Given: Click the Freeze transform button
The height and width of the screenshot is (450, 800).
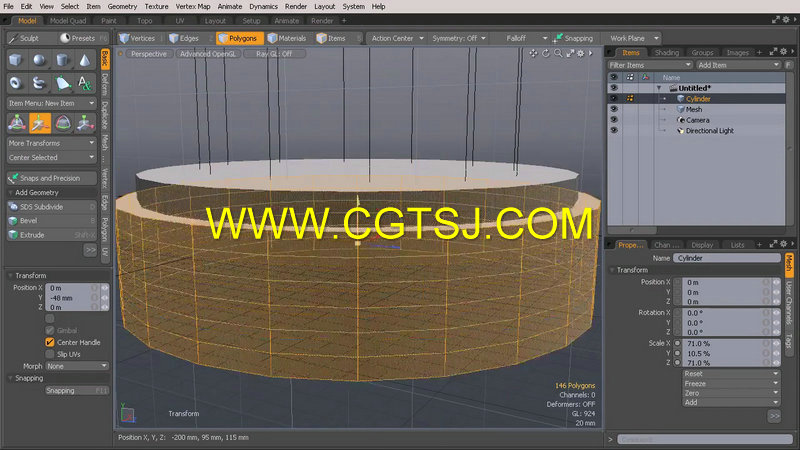Looking at the screenshot, I should tap(732, 384).
